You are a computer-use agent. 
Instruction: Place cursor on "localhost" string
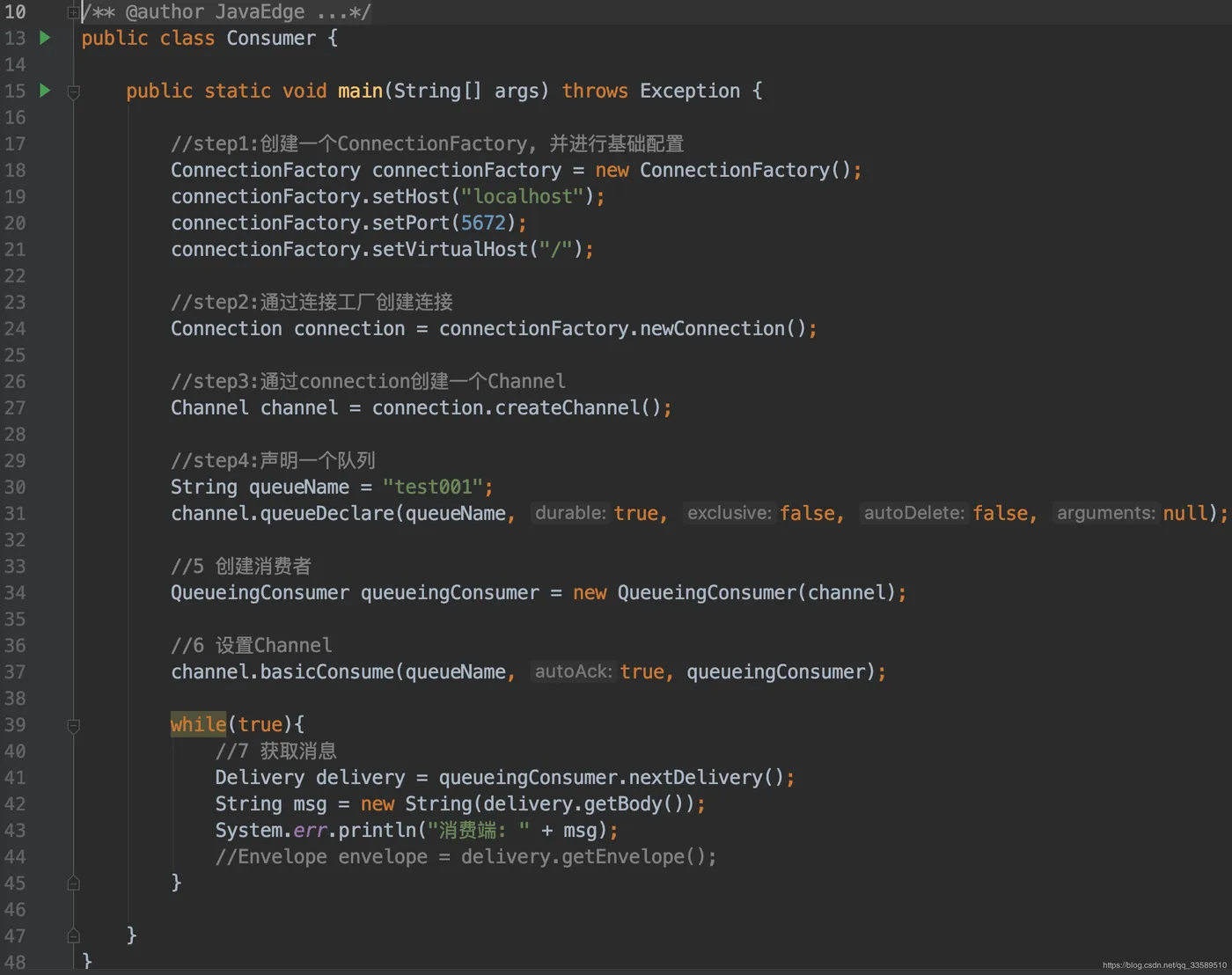(522, 196)
